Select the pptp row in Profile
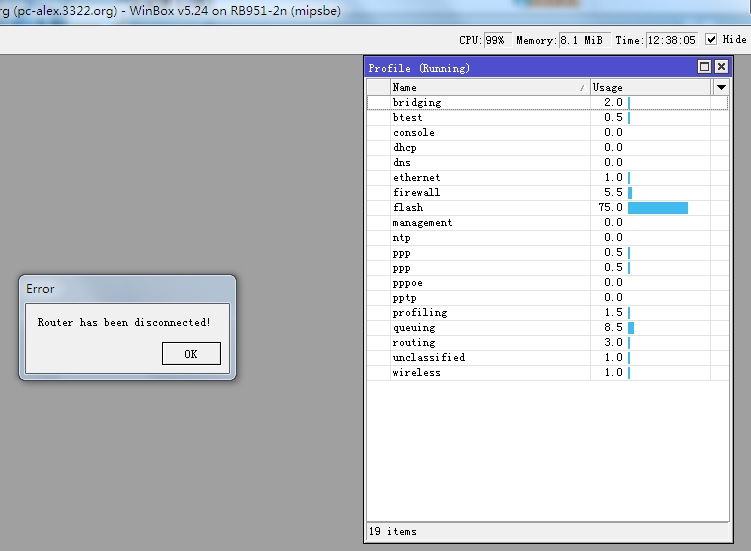 (x=547, y=298)
